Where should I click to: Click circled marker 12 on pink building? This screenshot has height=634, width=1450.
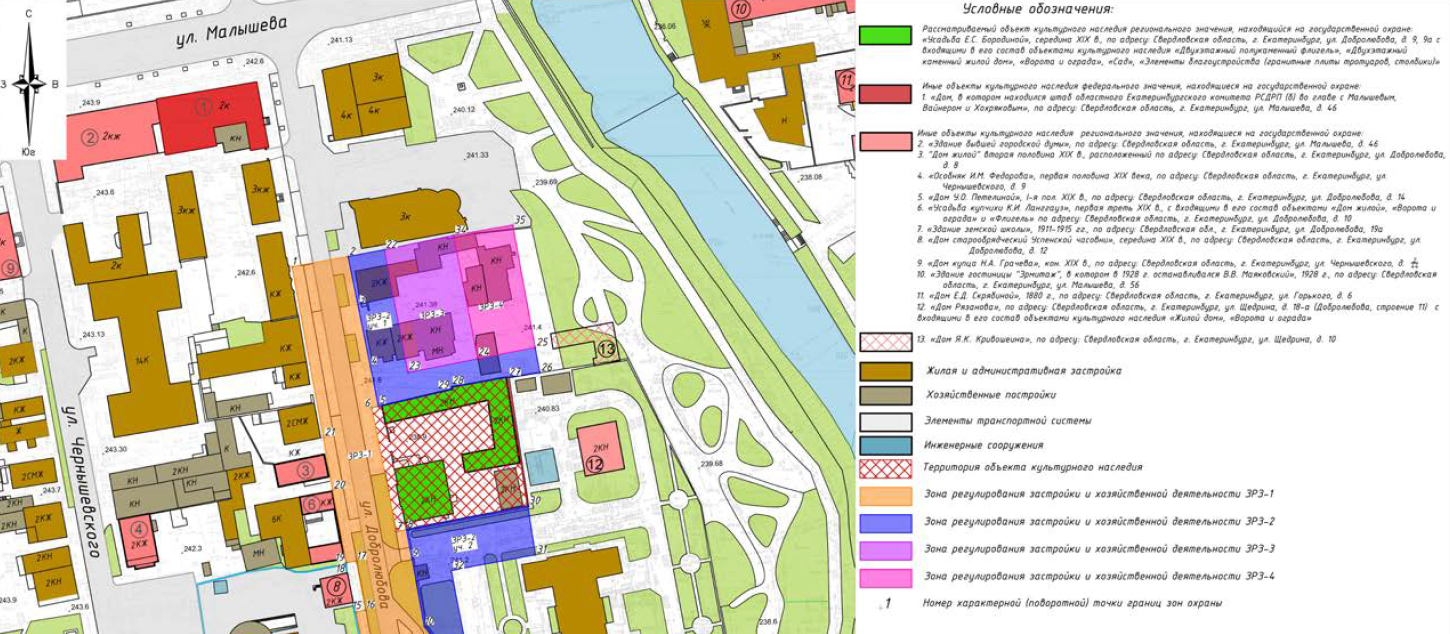(x=595, y=463)
